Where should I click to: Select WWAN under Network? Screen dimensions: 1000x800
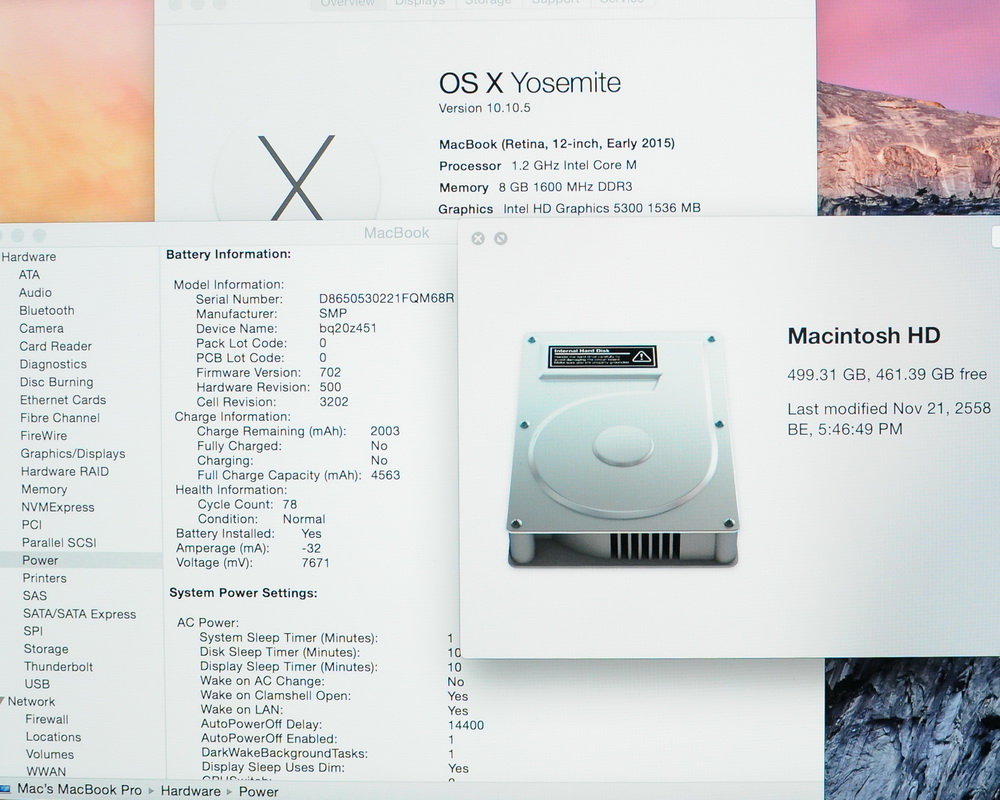point(46,771)
